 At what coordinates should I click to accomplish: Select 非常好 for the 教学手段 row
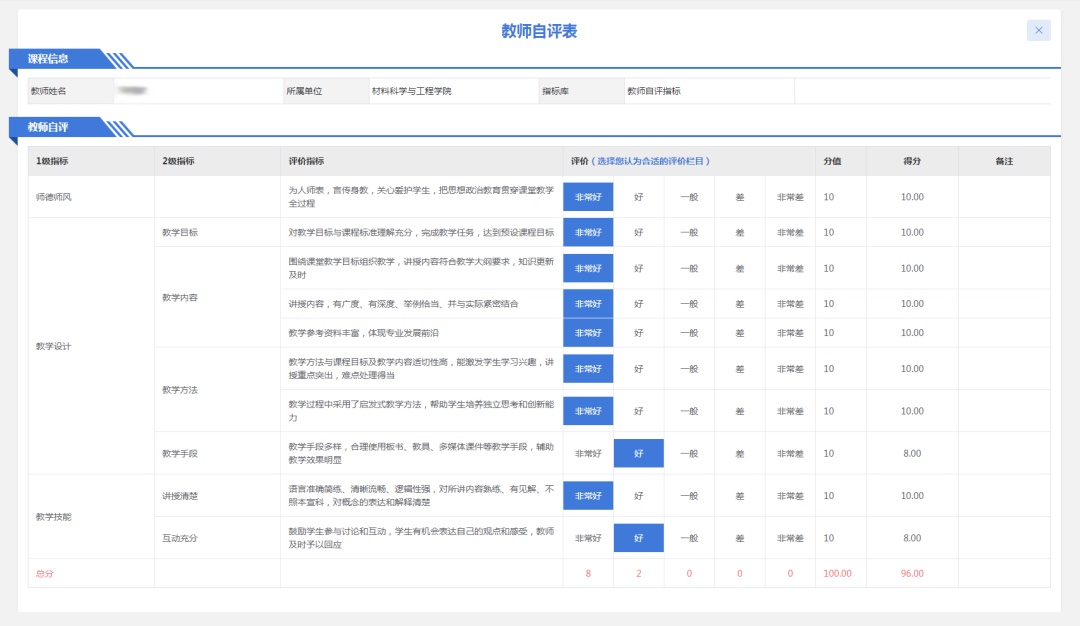click(x=588, y=453)
